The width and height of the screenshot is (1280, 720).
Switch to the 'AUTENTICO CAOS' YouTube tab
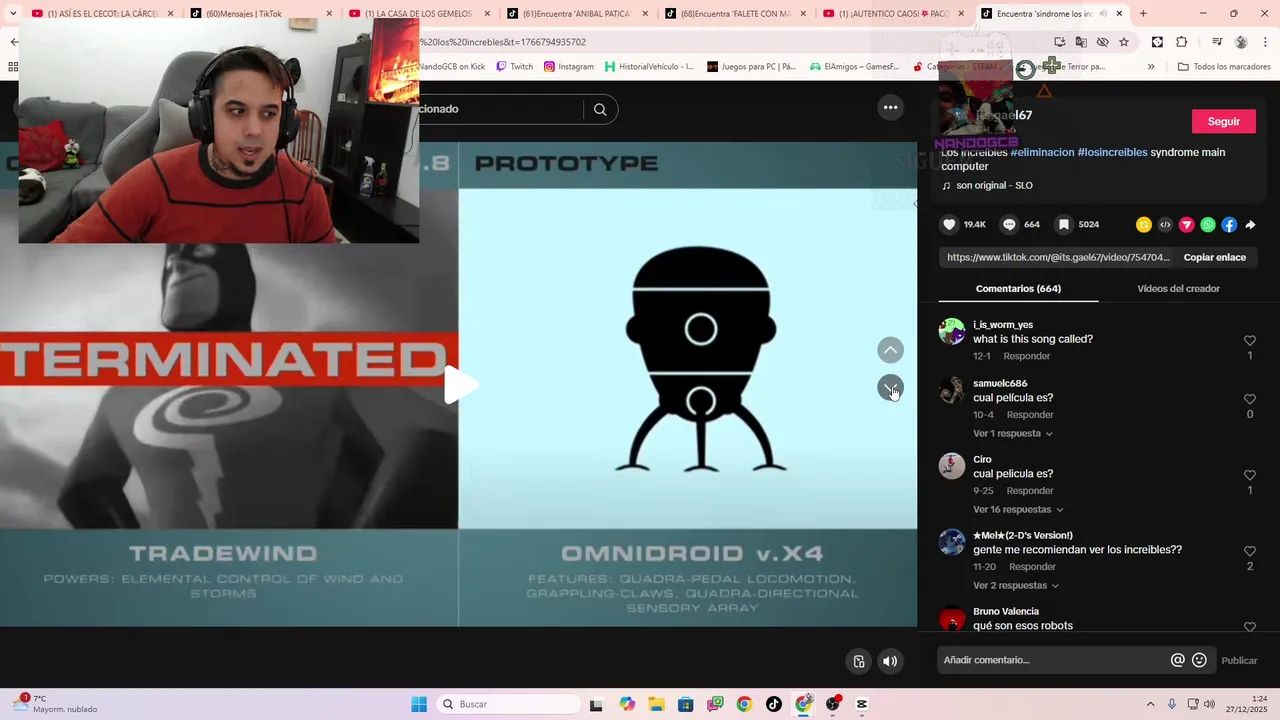click(x=893, y=14)
